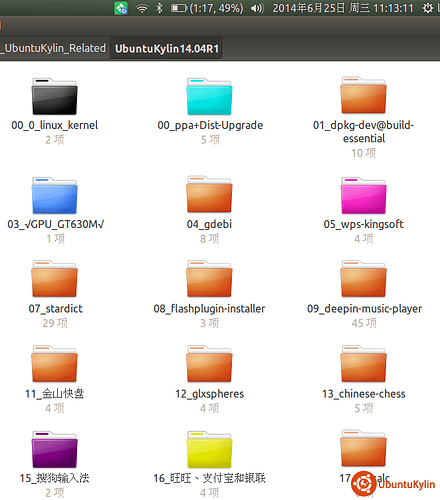Viewport: 440px width, 500px height.
Task: Open the 07_stardict folder icon
Action: point(55,279)
